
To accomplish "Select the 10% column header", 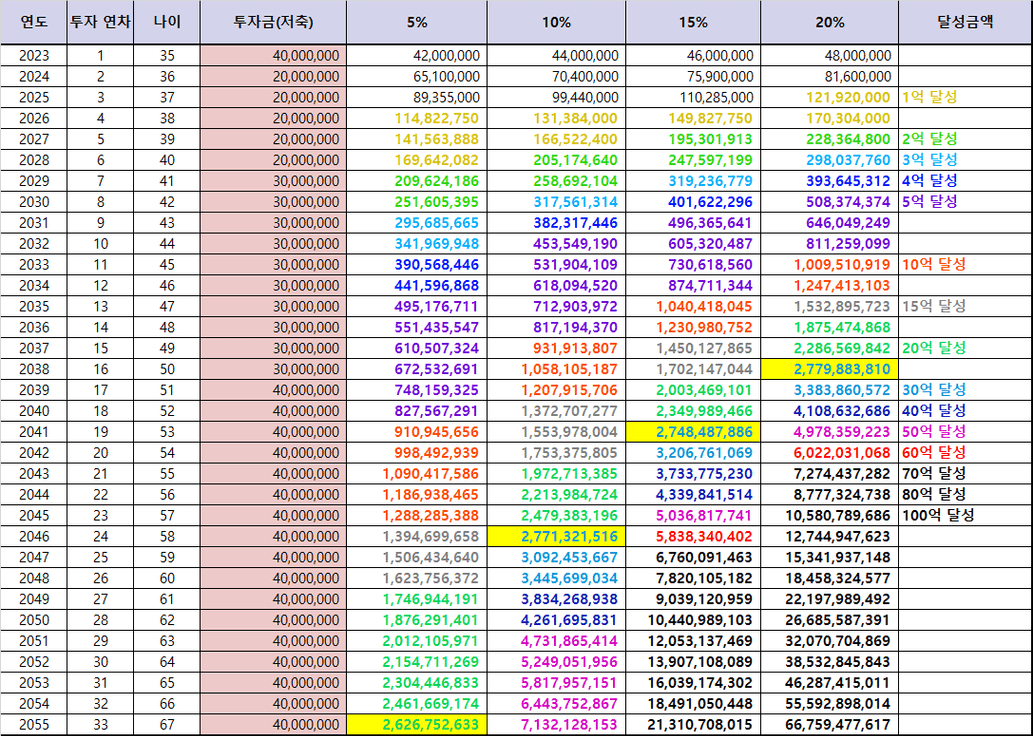I will pos(556,22).
